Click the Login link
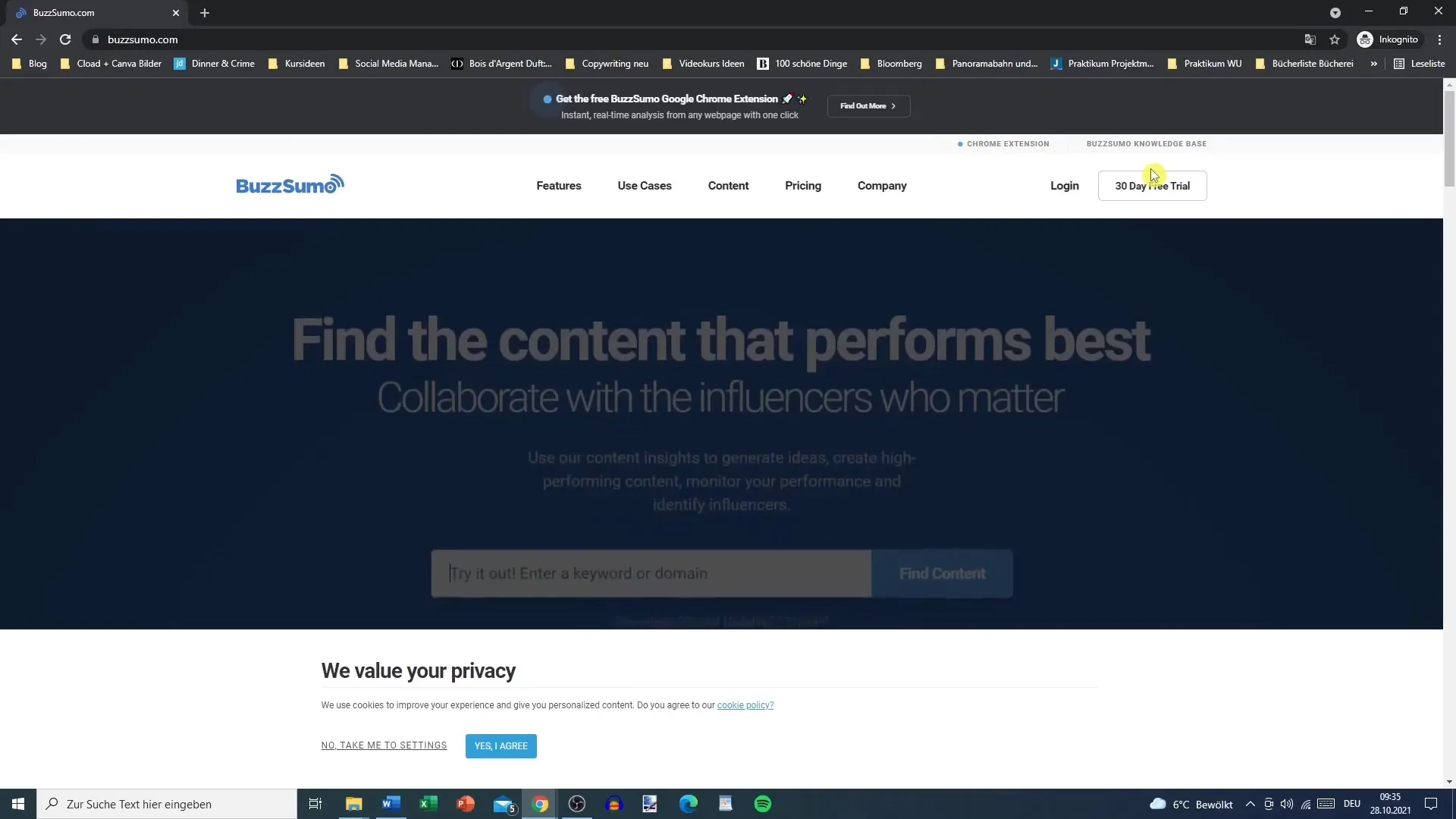The width and height of the screenshot is (1456, 819). (1064, 186)
